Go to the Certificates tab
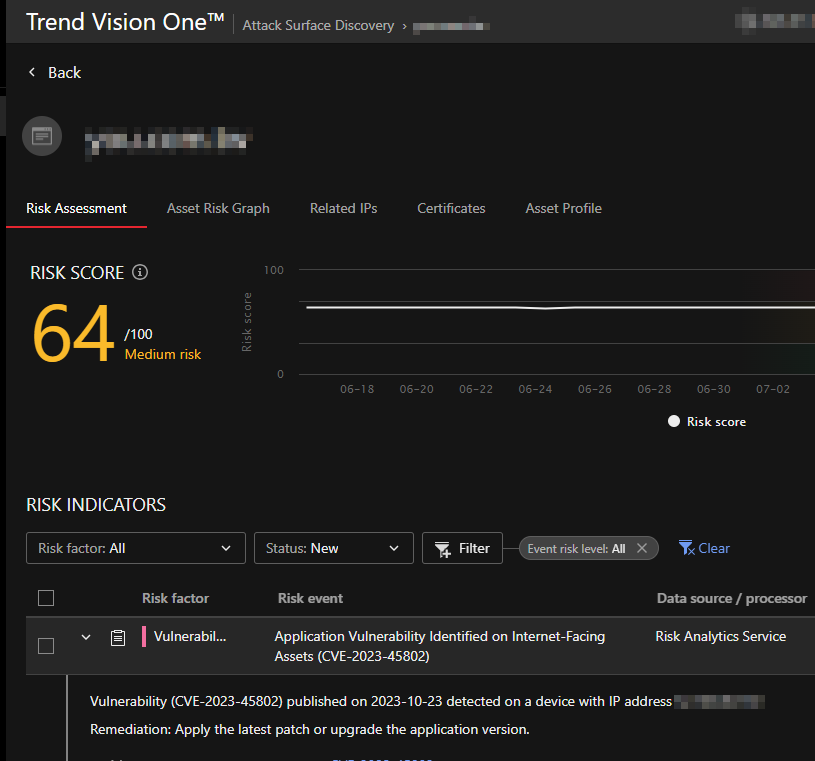The width and height of the screenshot is (815, 761). pyautogui.click(x=451, y=208)
